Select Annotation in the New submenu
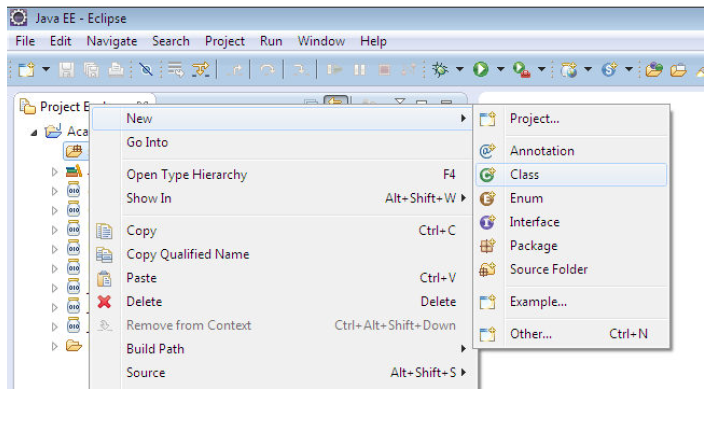The height and width of the screenshot is (423, 709). pyautogui.click(x=572, y=151)
